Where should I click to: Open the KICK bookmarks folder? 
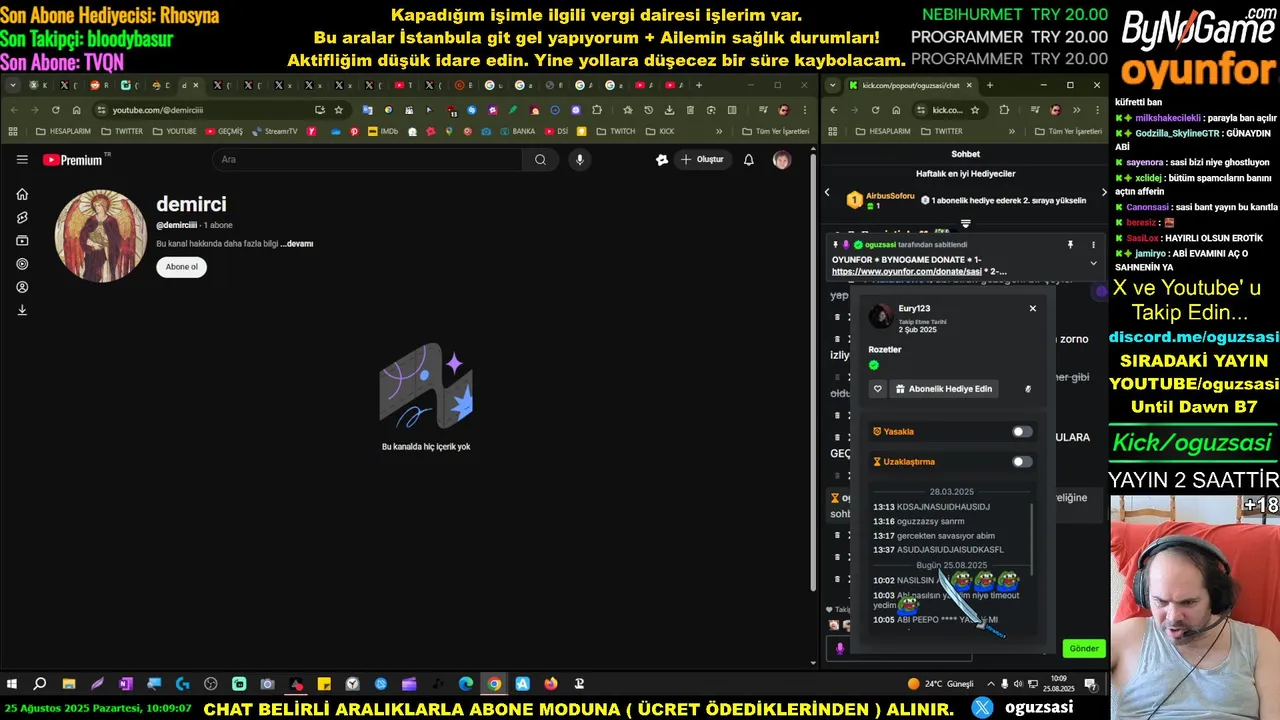pyautogui.click(x=660, y=131)
